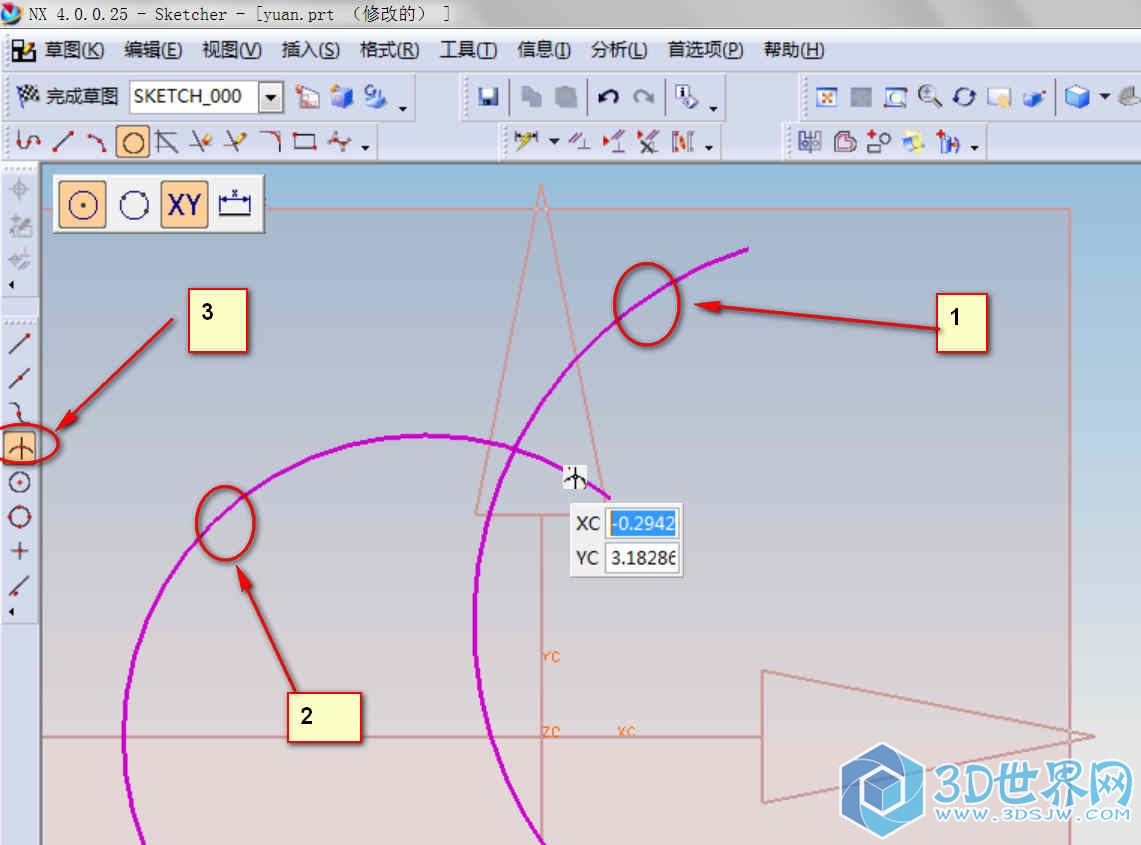
Task: Click the 完成草图 finish sketch button
Action: point(68,96)
